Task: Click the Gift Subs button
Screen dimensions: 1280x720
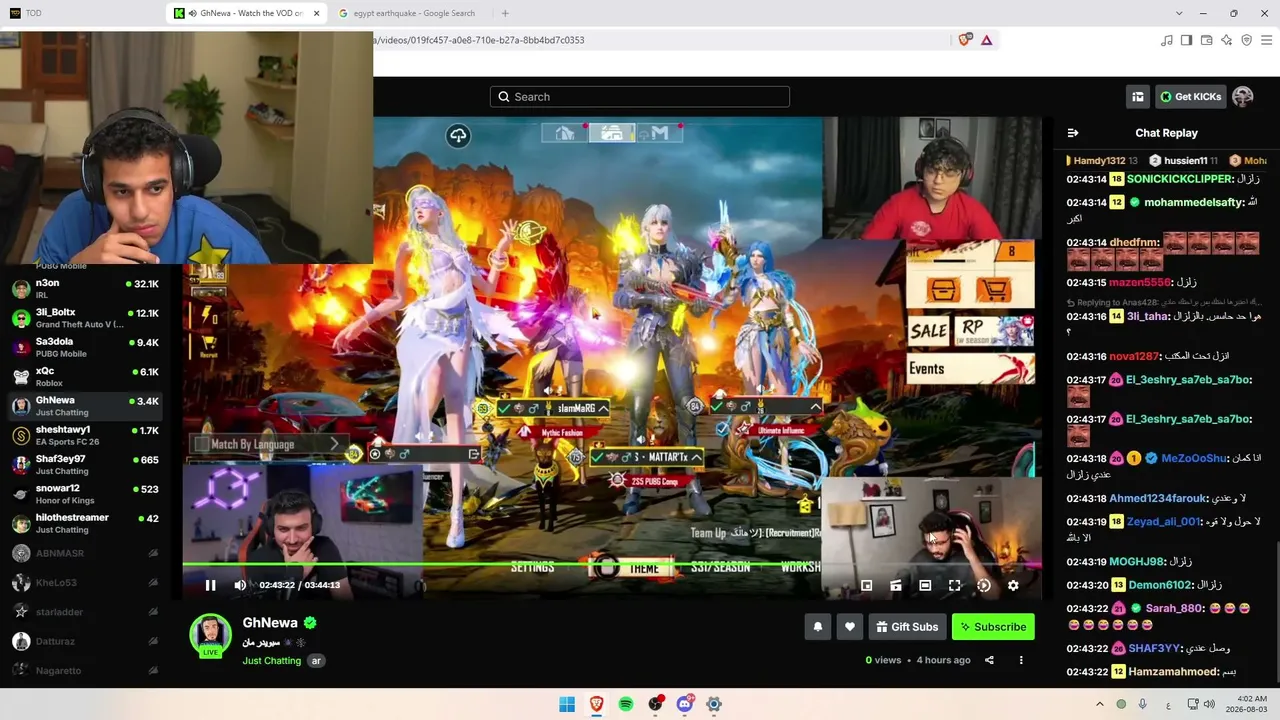Action: pyautogui.click(x=907, y=627)
